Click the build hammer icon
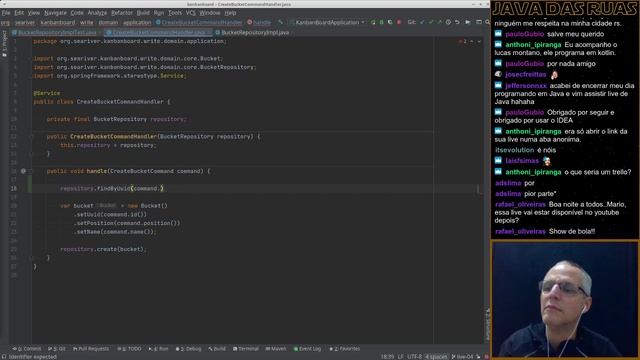Screen dimensions: 640x360 [x=280, y=22]
